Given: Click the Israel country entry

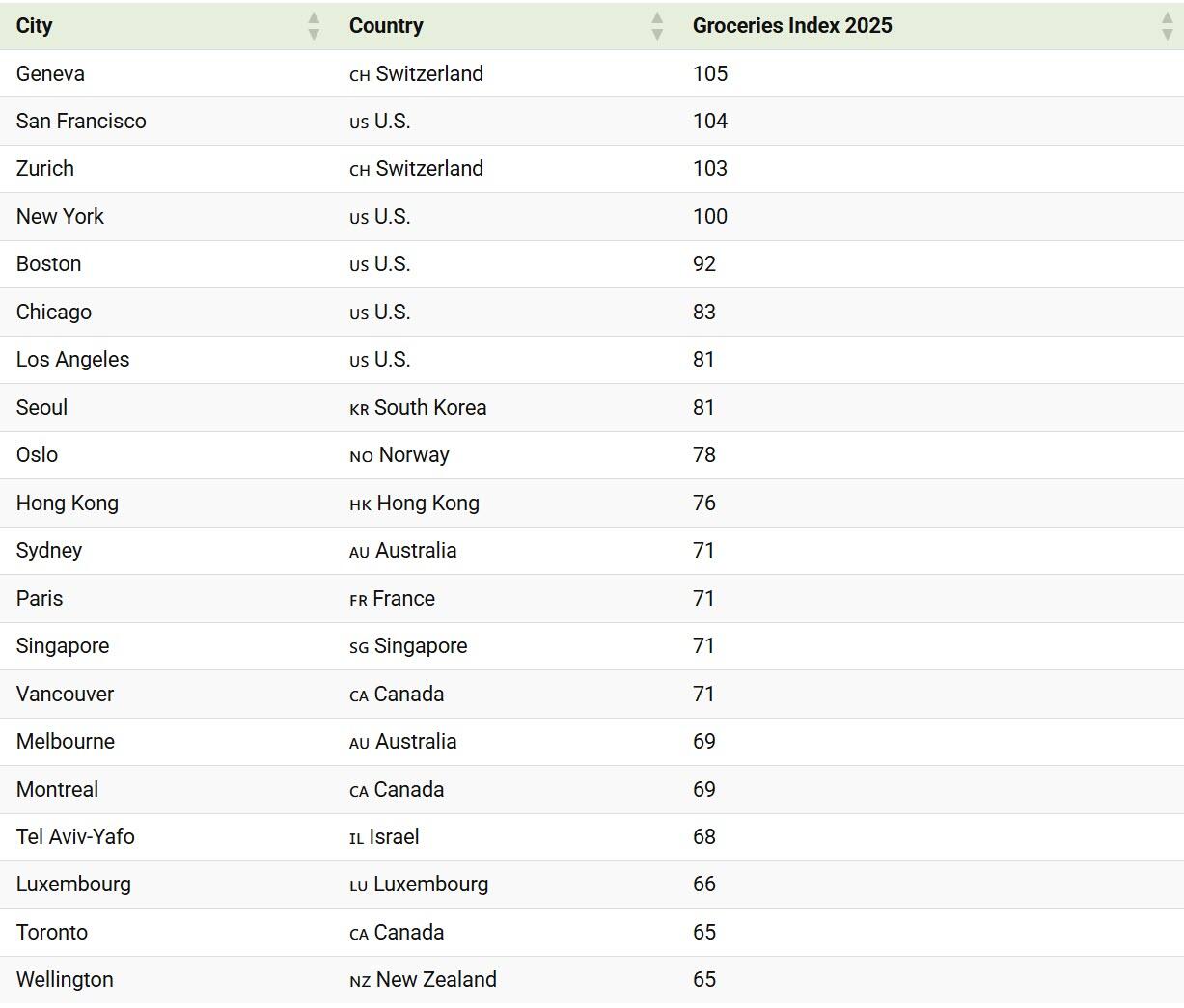Looking at the screenshot, I should (x=394, y=837).
